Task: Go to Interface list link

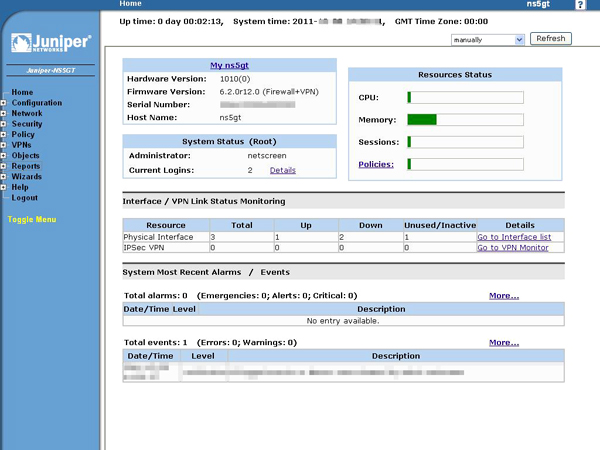Action: coord(514,237)
